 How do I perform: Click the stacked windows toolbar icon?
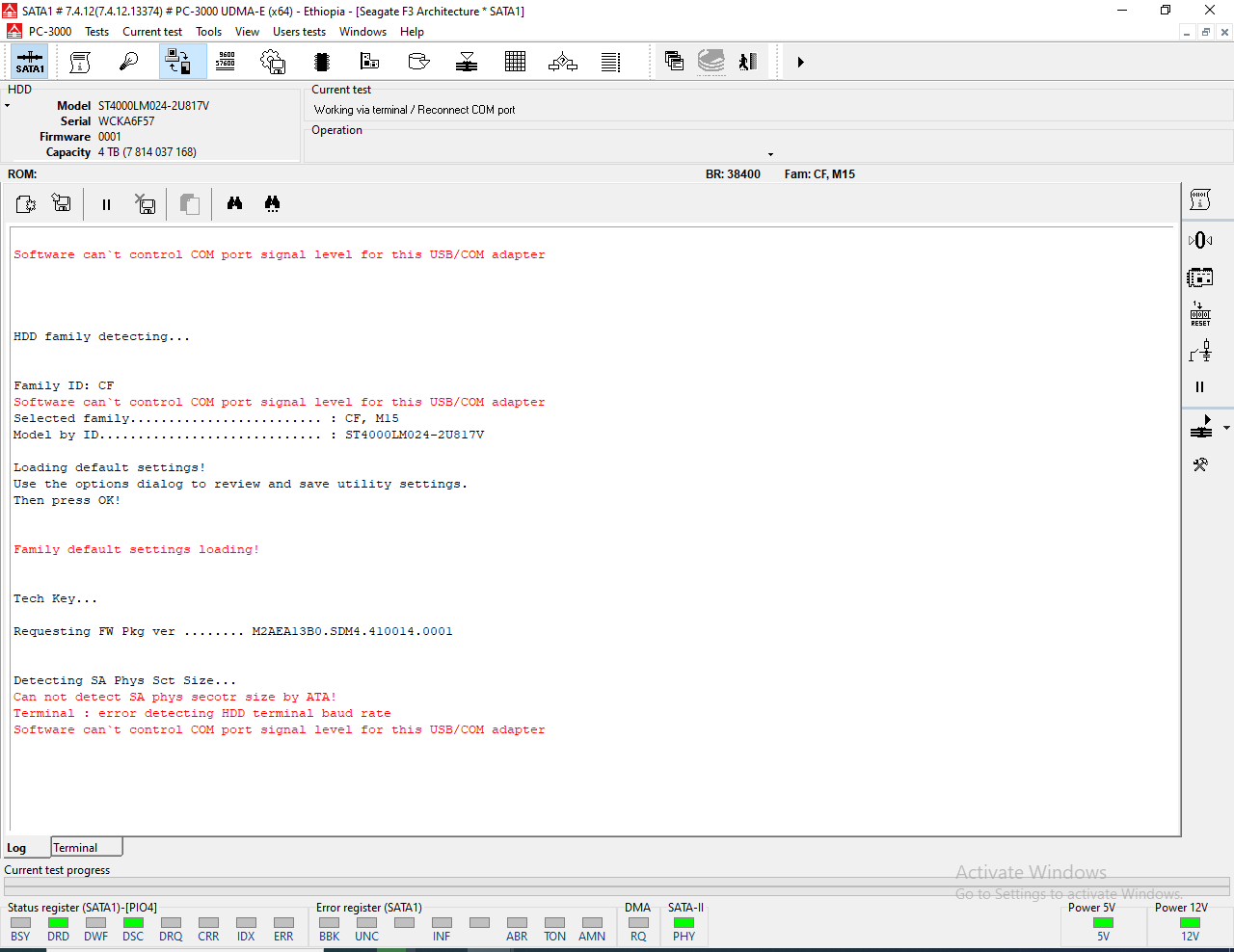[x=674, y=62]
